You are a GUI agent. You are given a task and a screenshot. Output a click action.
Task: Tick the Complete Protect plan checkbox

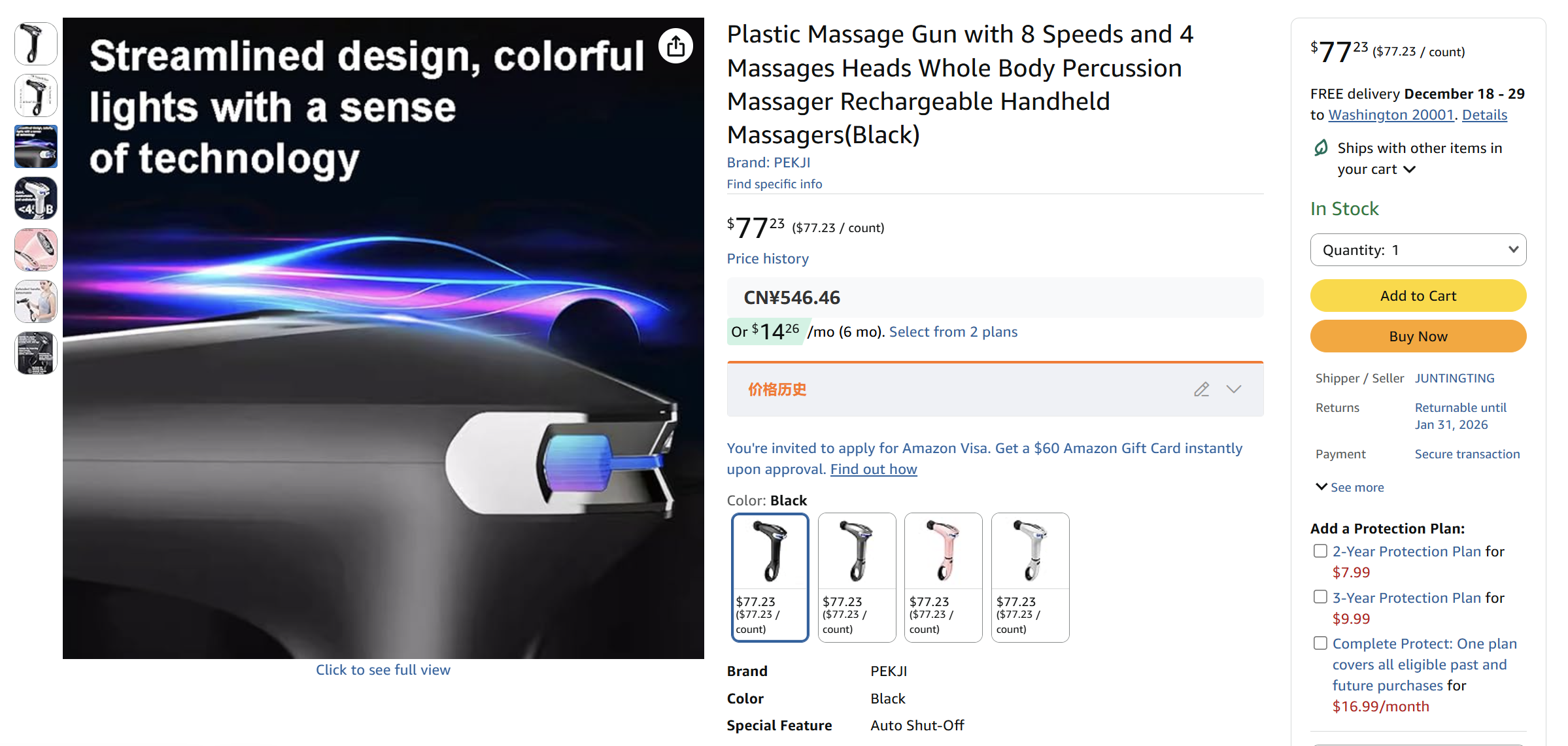tap(1320, 643)
